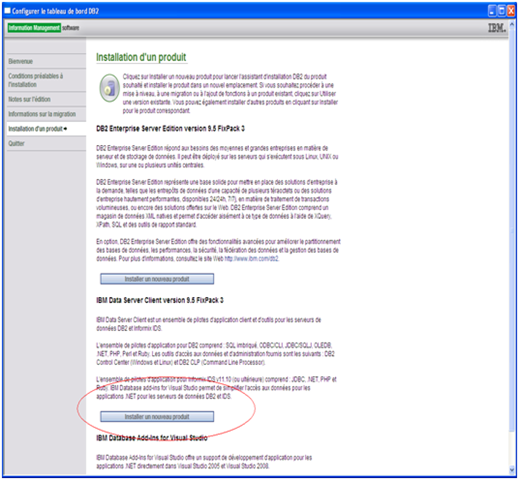This screenshot has width=519, height=480.
Task: Minimize the DB2 launchpad window
Action: 492,11
